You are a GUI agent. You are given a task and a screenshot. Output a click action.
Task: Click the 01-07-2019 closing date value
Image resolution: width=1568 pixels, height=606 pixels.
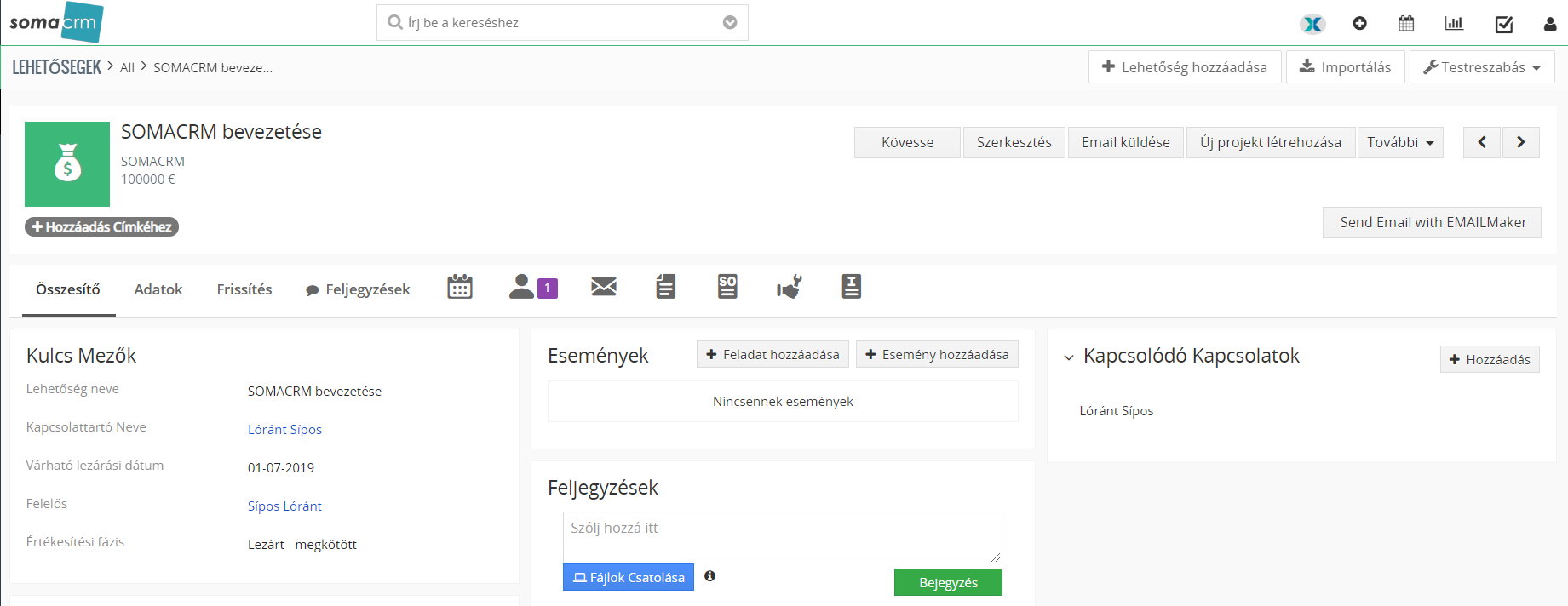coord(281,467)
